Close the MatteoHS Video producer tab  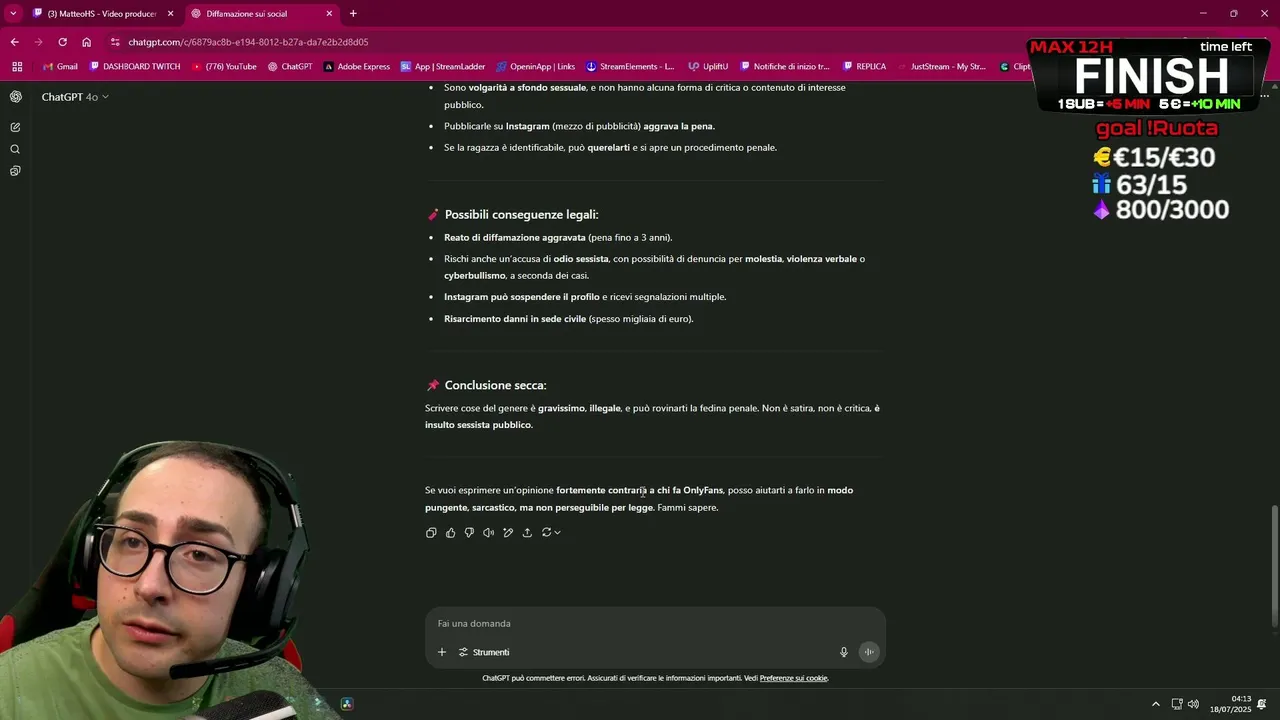(x=170, y=14)
